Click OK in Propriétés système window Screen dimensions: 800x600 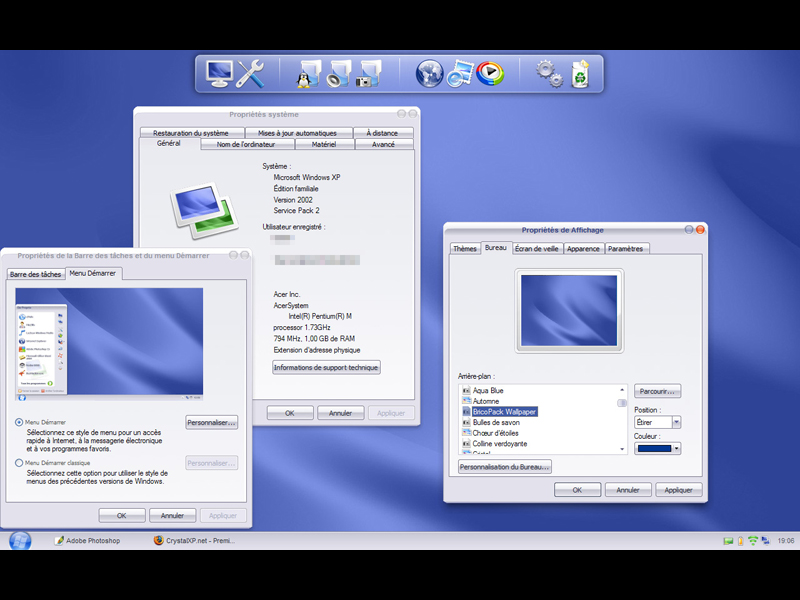click(290, 413)
